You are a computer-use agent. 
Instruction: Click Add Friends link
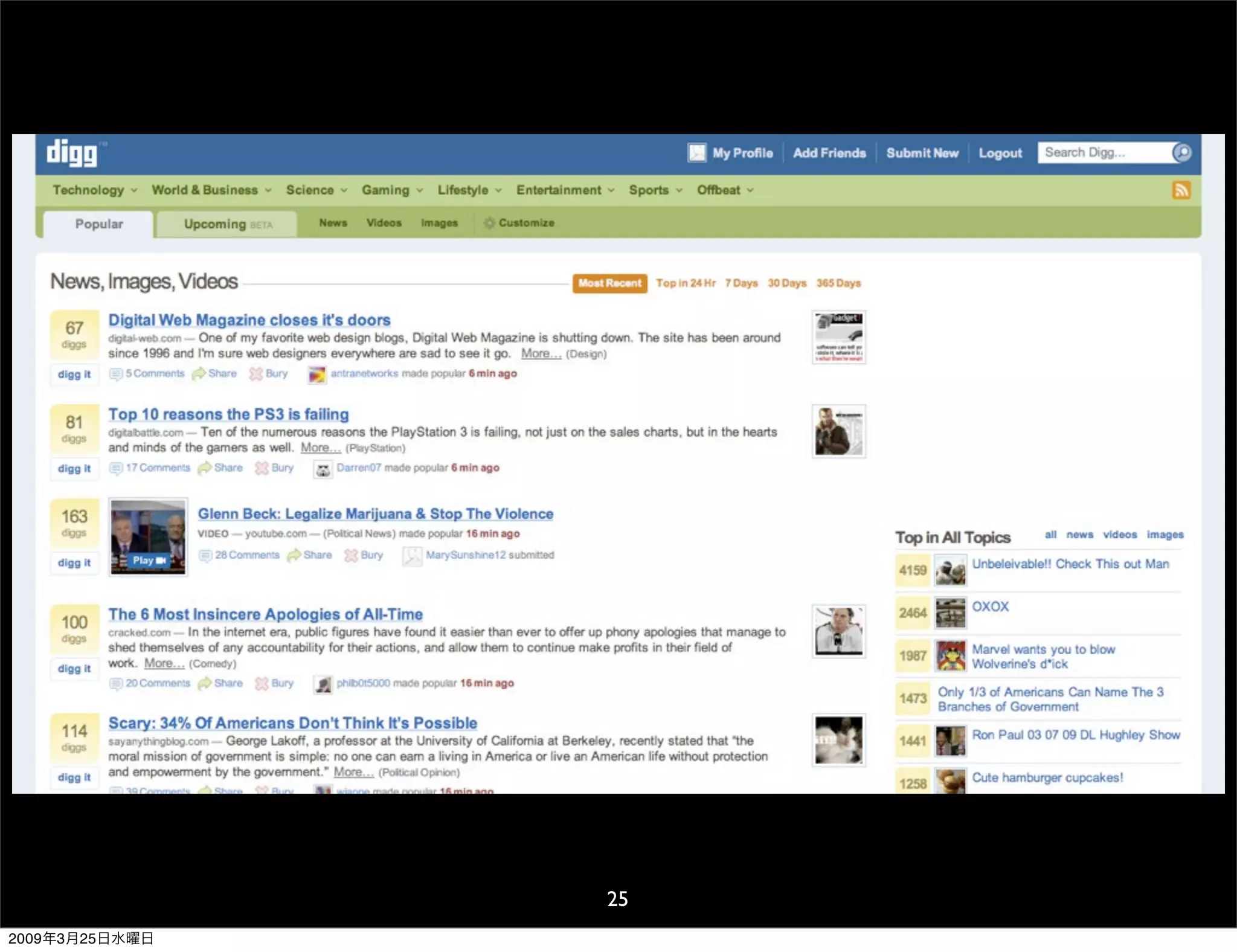[x=829, y=153]
